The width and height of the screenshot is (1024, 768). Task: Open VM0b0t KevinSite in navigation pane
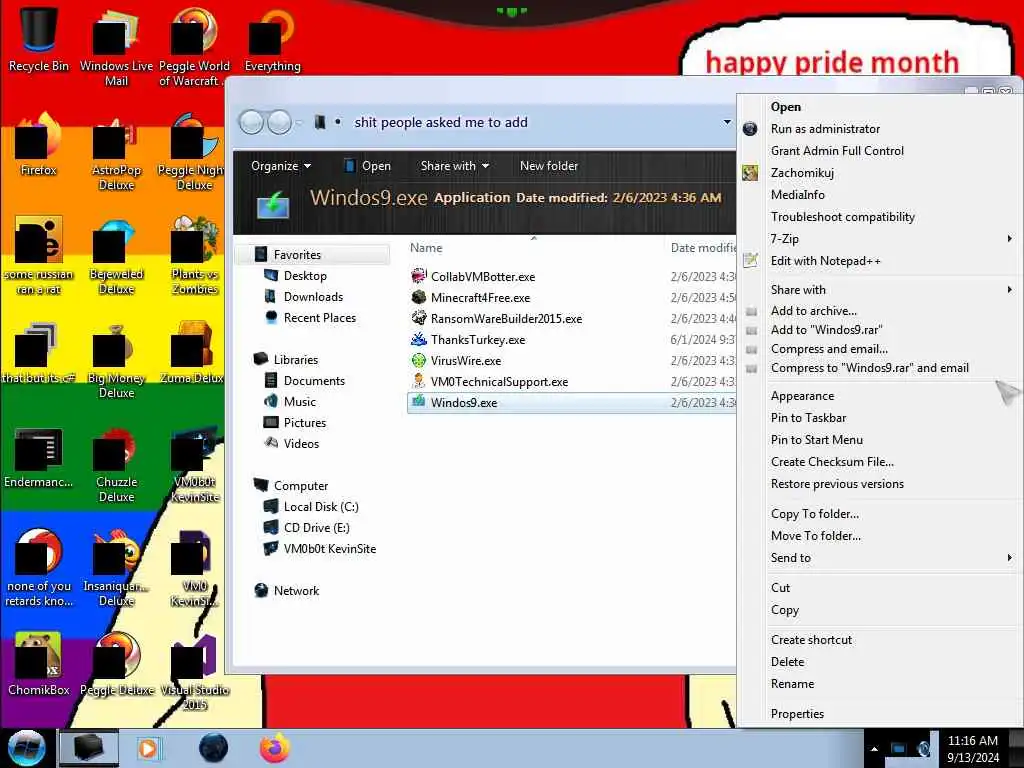[x=329, y=549]
